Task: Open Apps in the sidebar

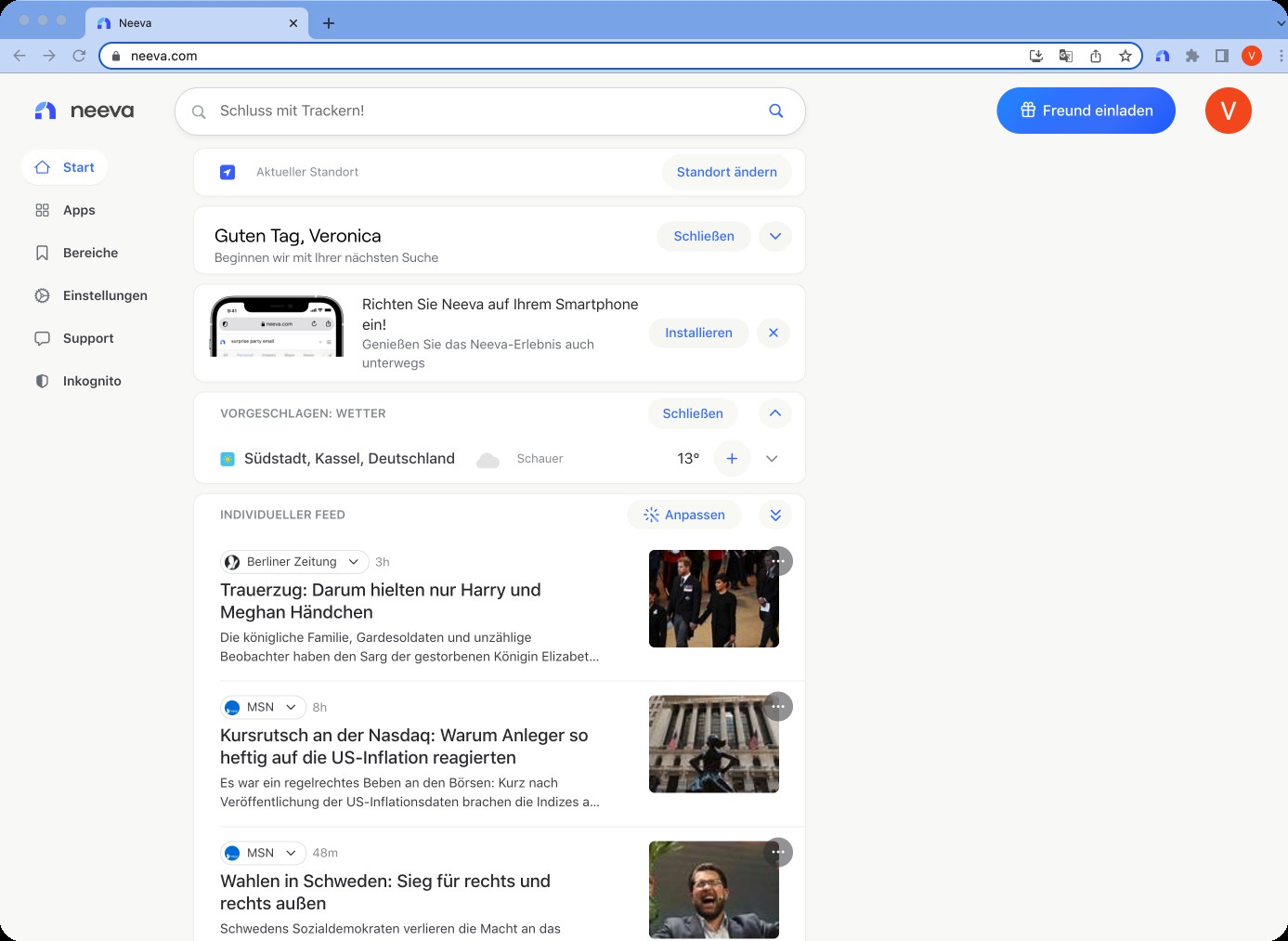Action: [65, 210]
